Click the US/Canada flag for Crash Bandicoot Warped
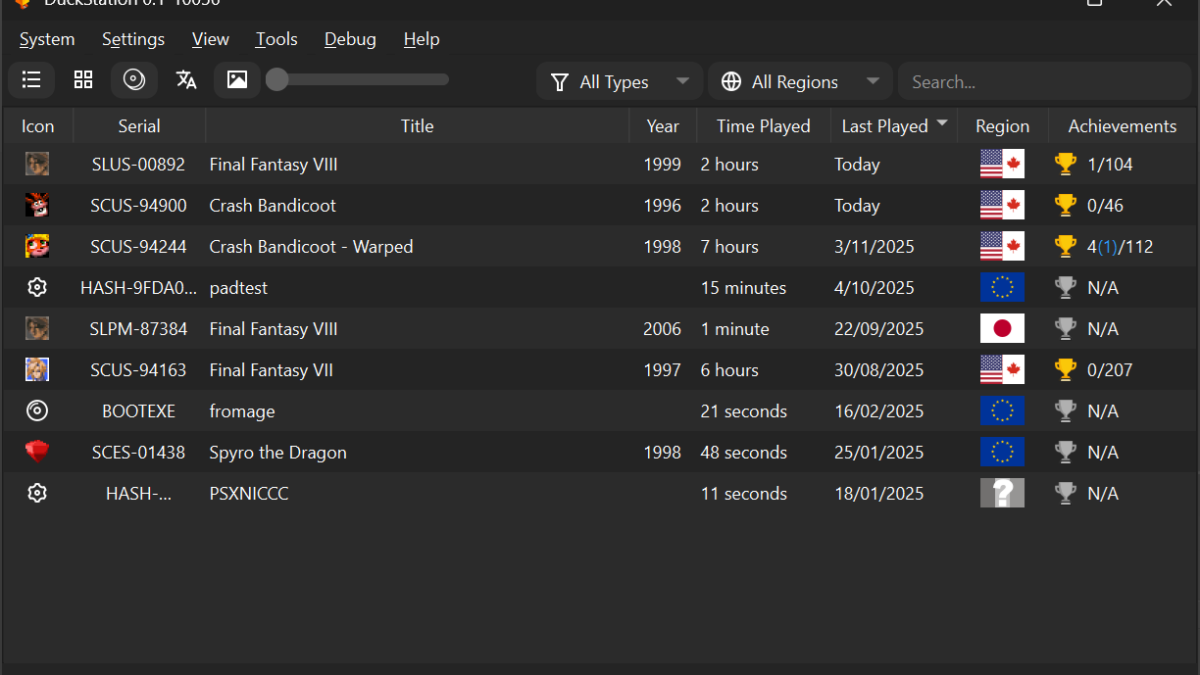The height and width of the screenshot is (675, 1200). [1002, 246]
